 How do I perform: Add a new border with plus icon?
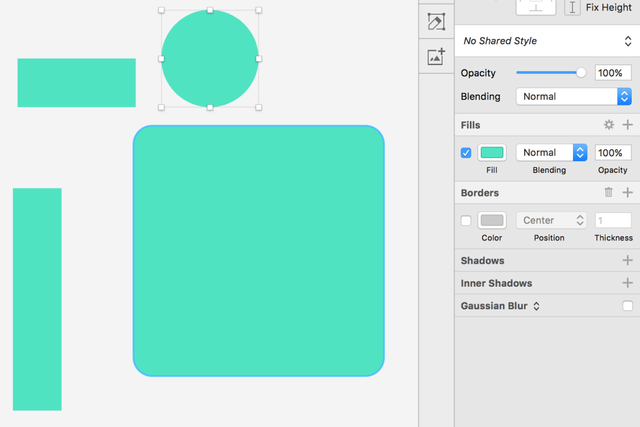[627, 192]
